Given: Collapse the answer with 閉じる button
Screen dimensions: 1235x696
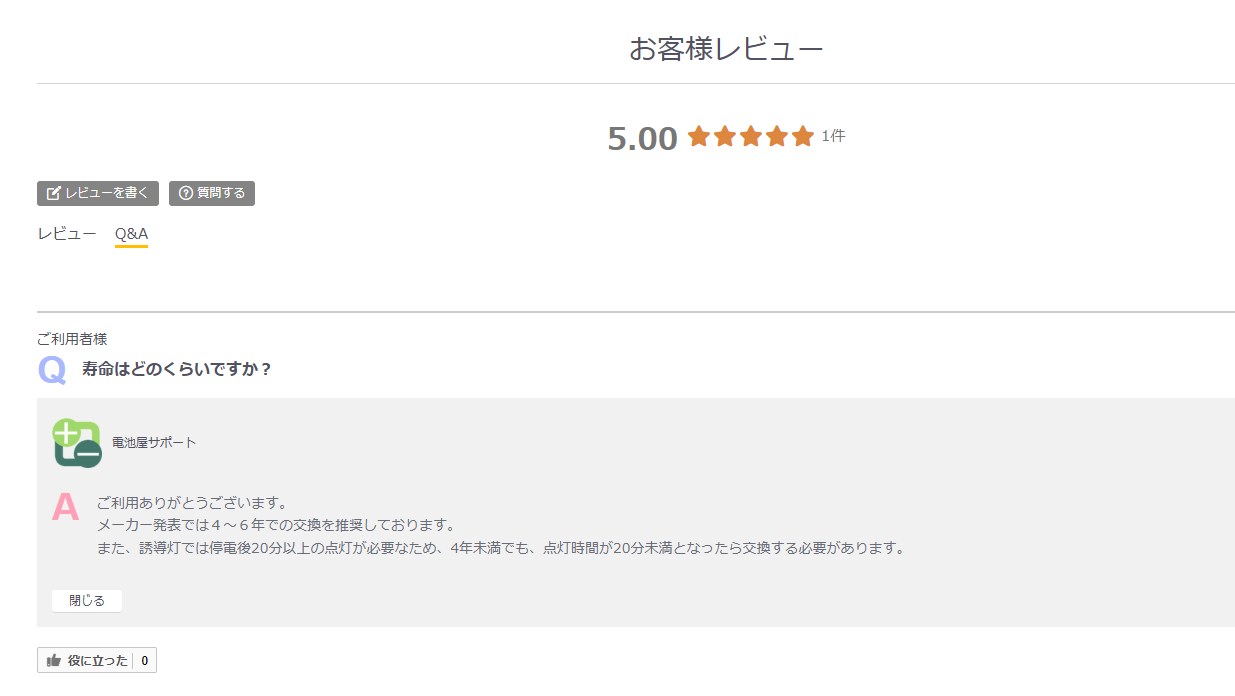Looking at the screenshot, I should tap(87, 601).
